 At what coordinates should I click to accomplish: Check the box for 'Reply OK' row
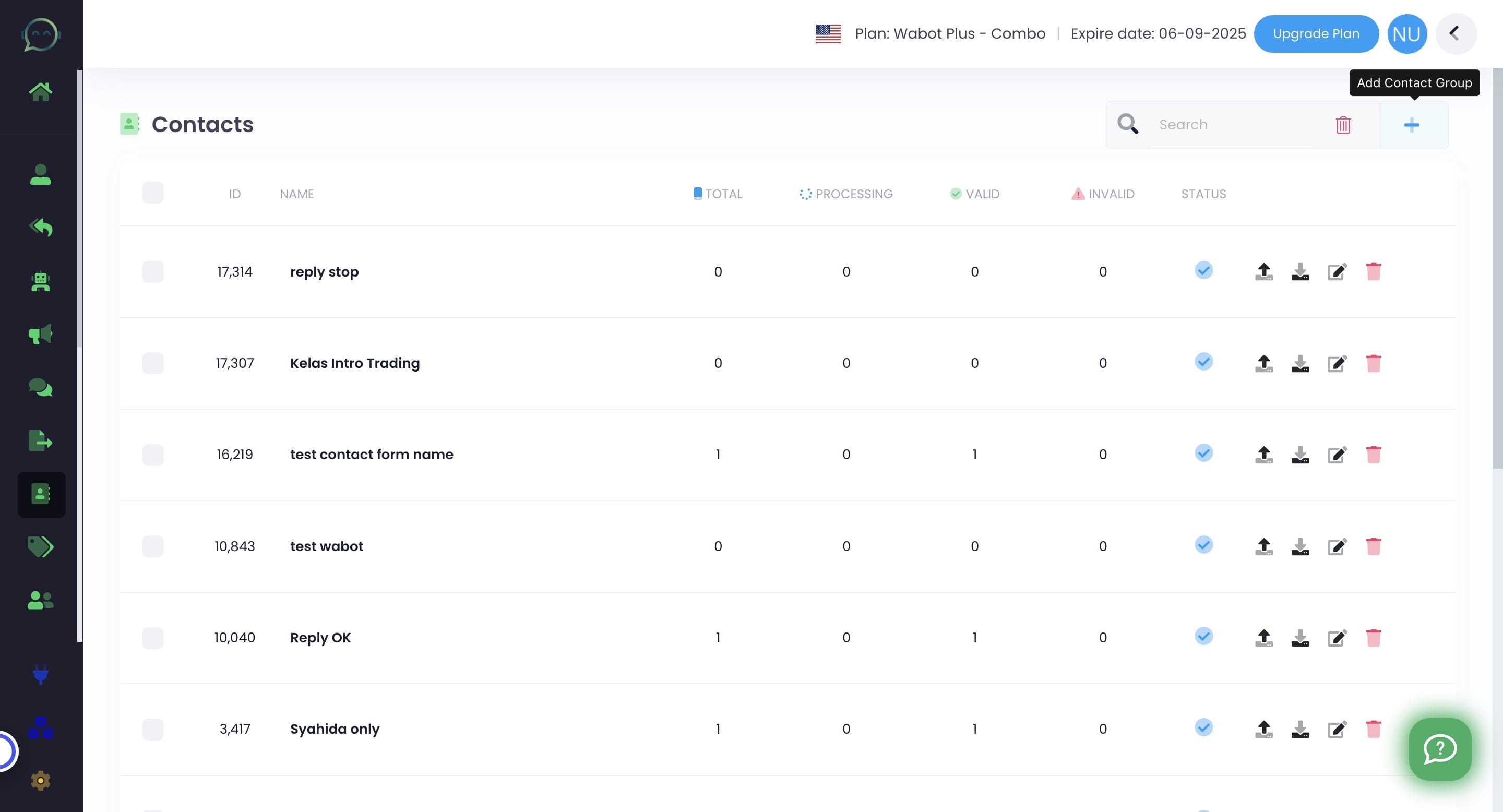coord(153,638)
